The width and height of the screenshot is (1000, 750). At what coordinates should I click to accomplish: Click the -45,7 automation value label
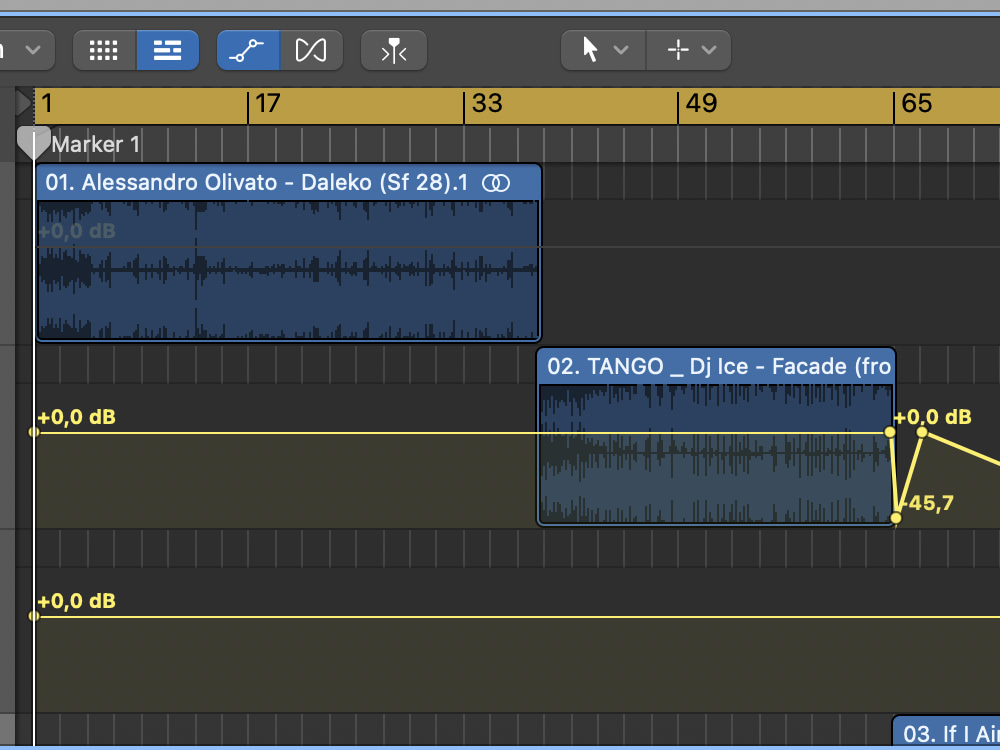tap(930, 503)
